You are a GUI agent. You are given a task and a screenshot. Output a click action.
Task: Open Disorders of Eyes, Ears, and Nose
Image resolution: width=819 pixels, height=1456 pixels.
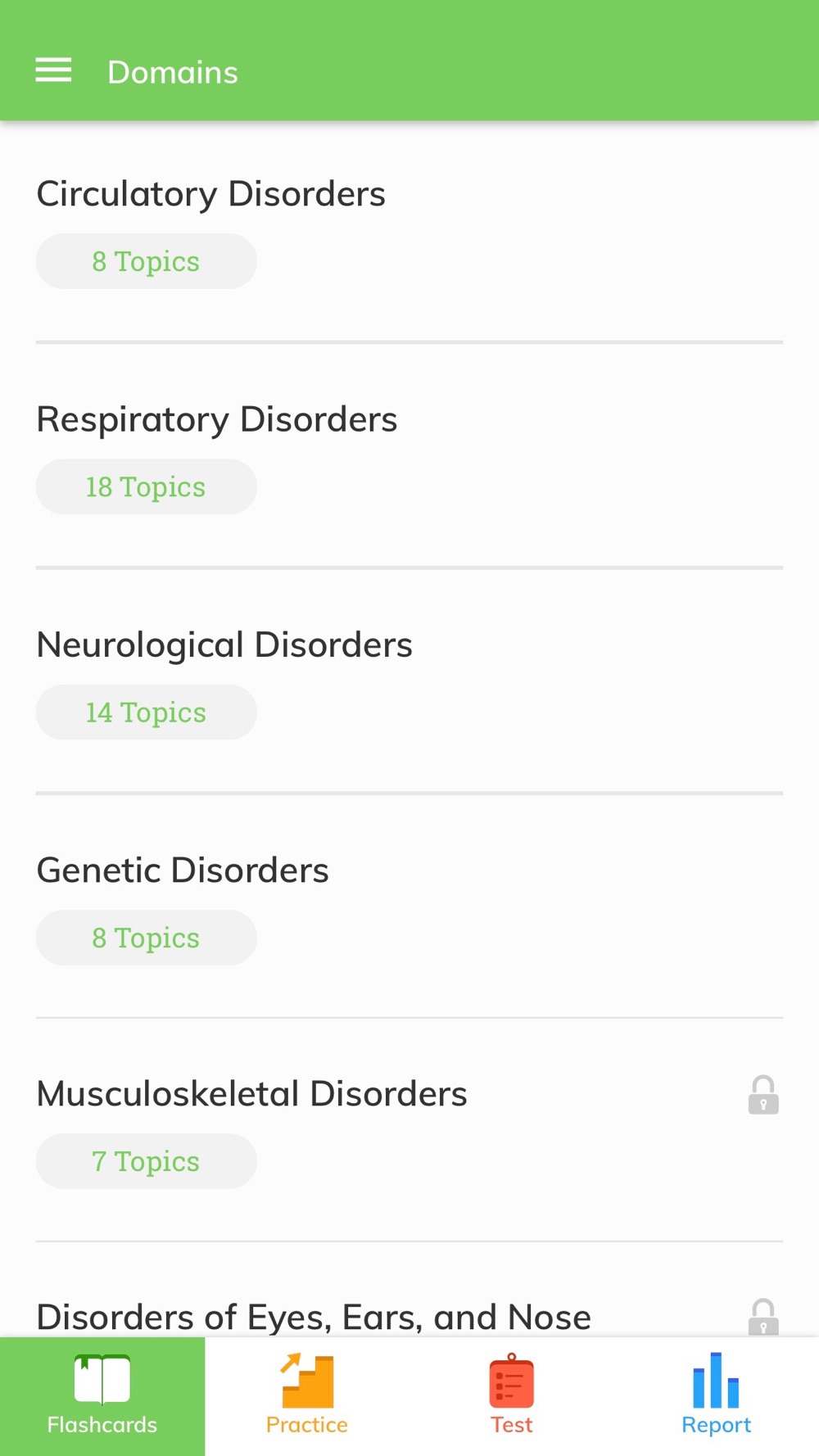314,1317
